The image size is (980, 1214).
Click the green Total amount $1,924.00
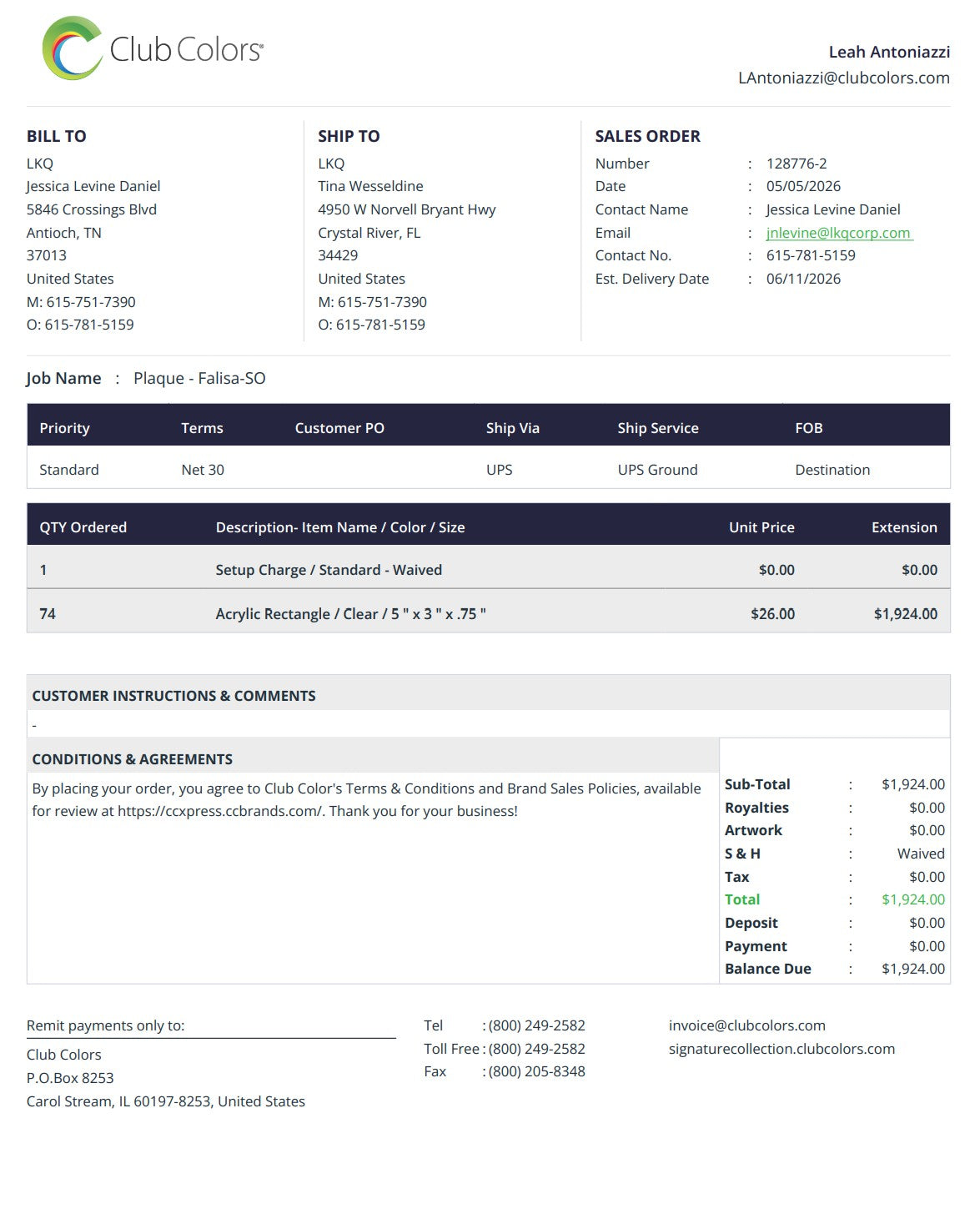coord(913,899)
